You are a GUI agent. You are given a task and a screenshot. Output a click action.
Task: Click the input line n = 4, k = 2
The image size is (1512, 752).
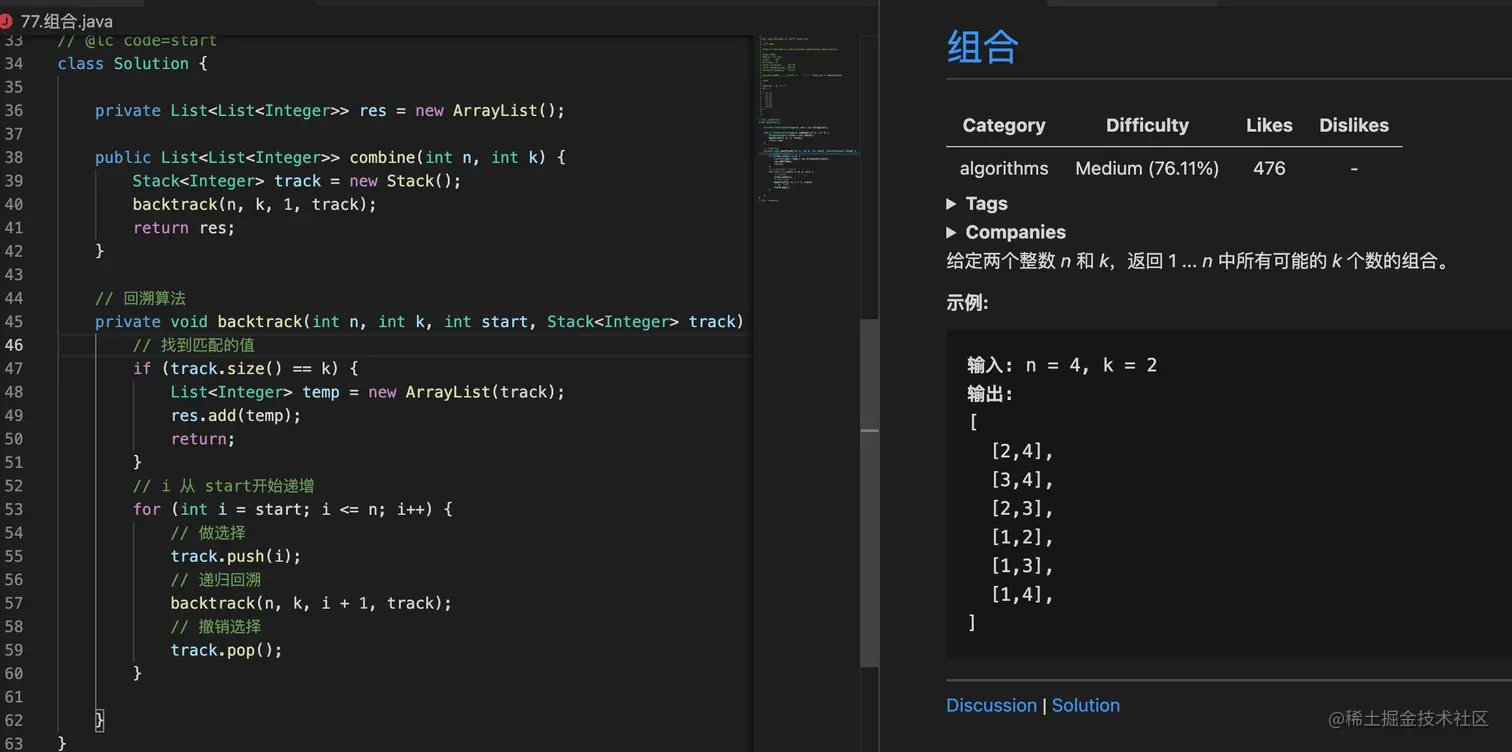click(1062, 365)
